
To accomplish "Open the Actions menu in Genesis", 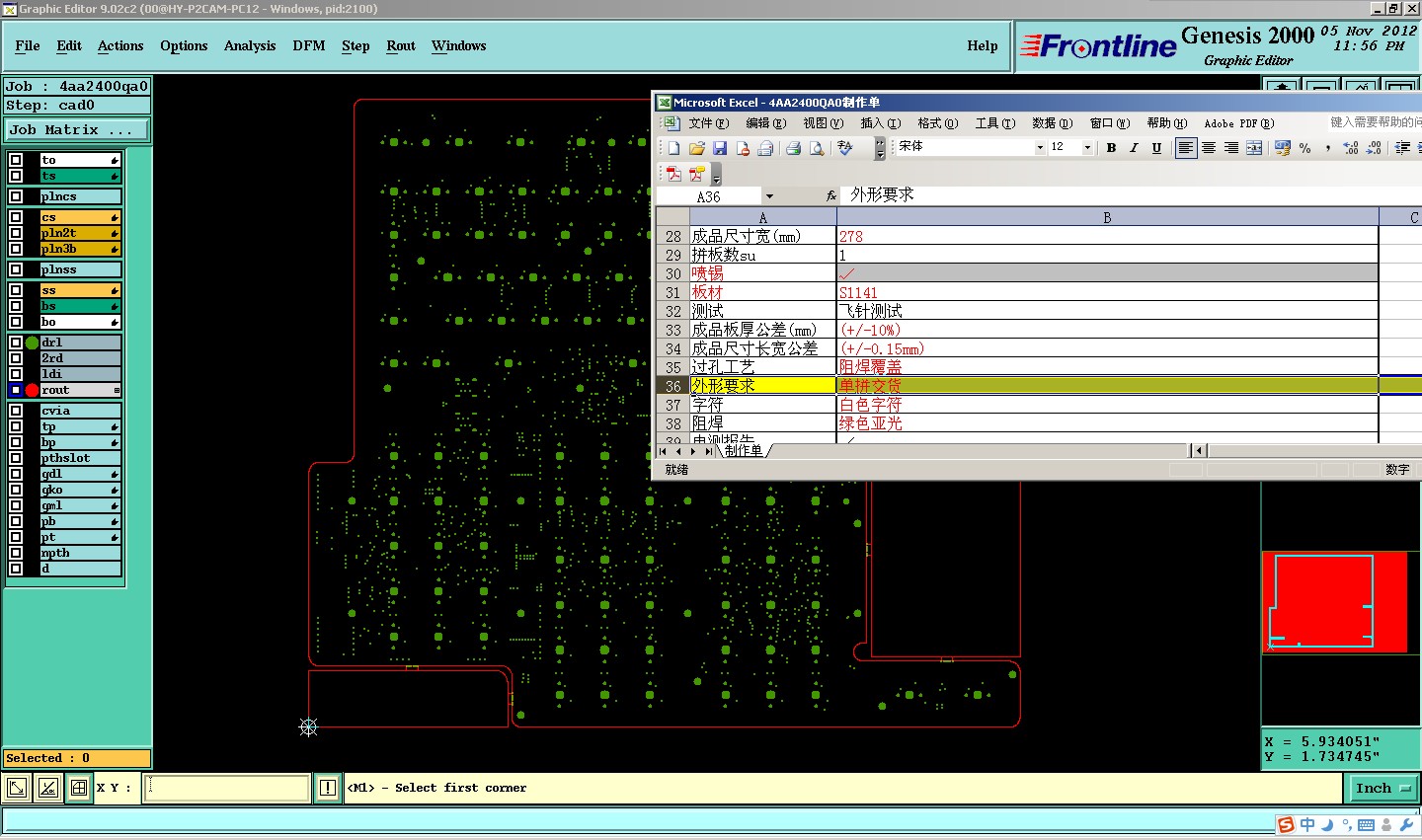I will 120,45.
